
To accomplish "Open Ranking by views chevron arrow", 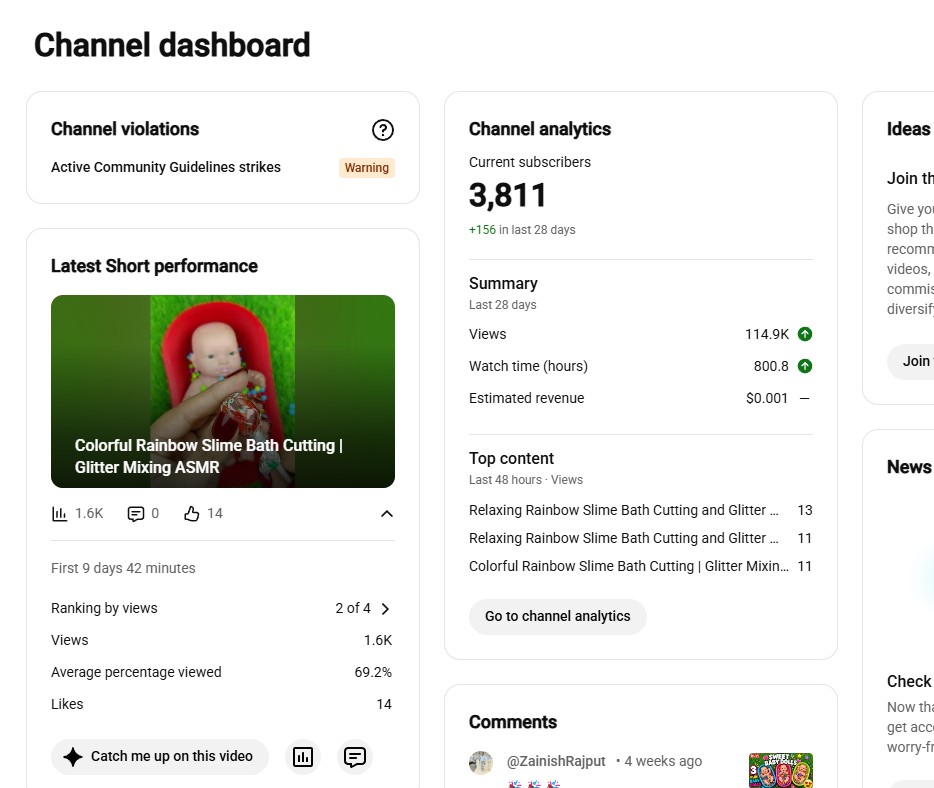I will point(385,609).
